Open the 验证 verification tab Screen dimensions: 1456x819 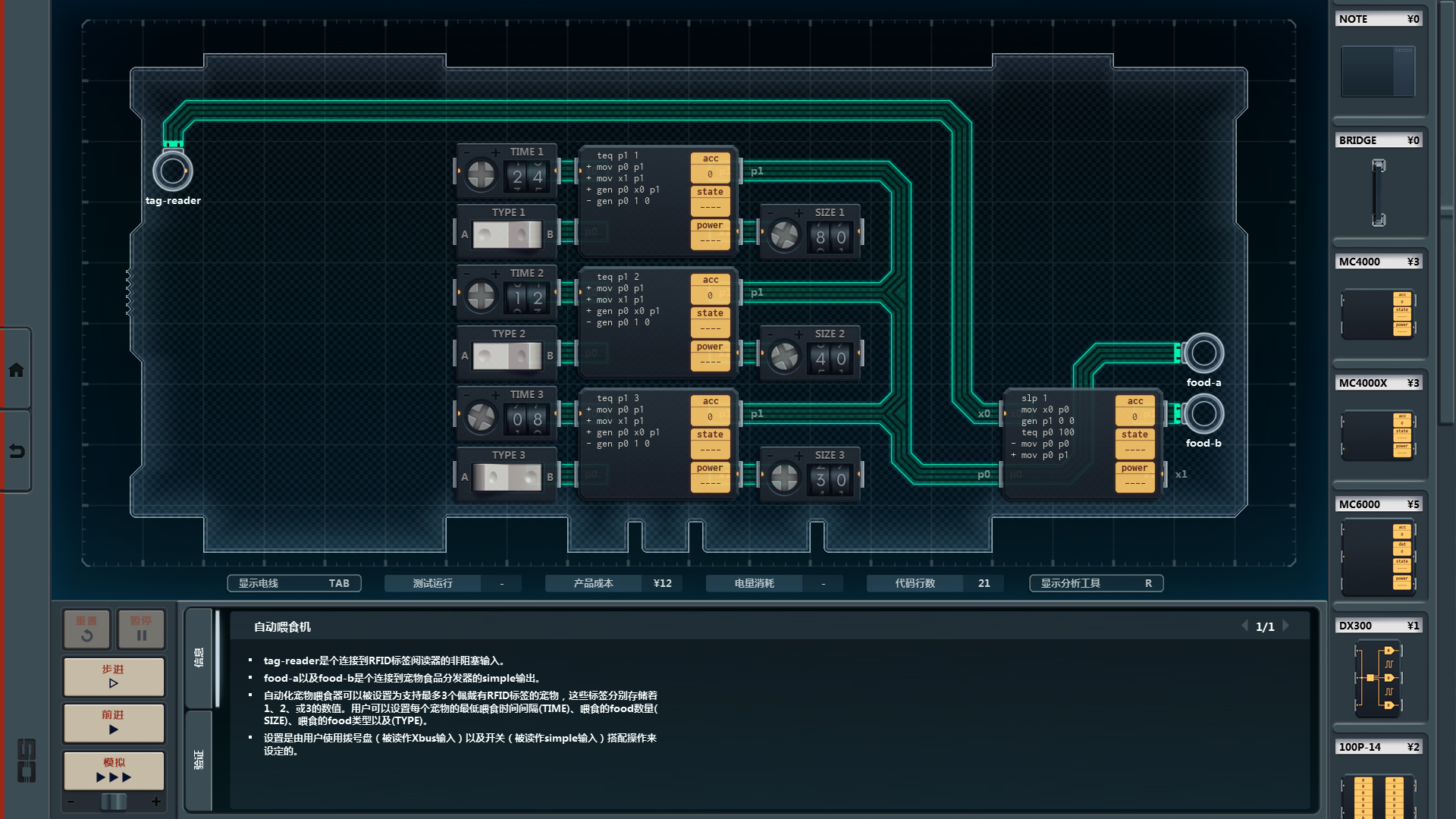point(199,760)
